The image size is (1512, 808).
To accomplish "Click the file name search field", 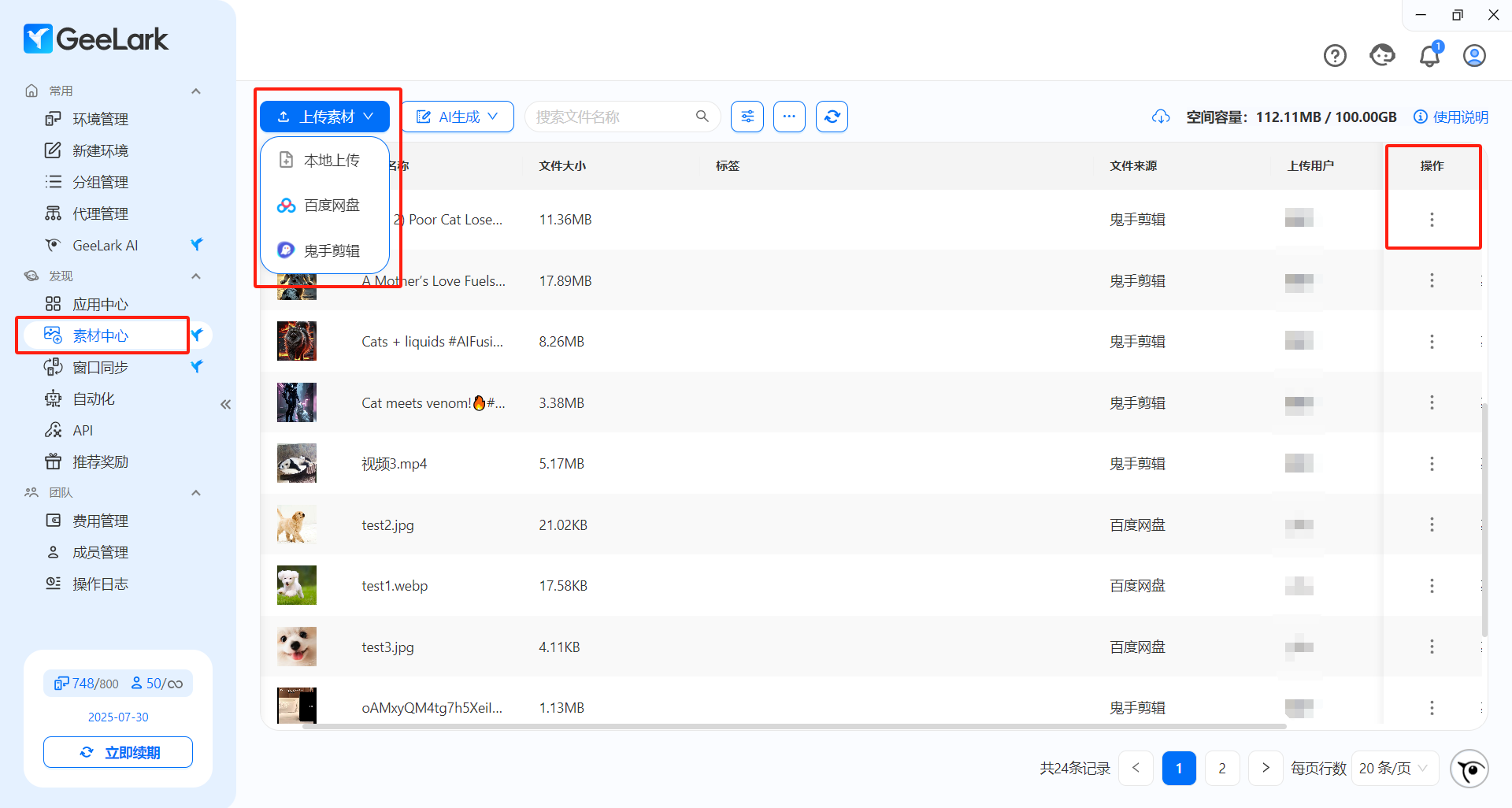I will (x=612, y=117).
